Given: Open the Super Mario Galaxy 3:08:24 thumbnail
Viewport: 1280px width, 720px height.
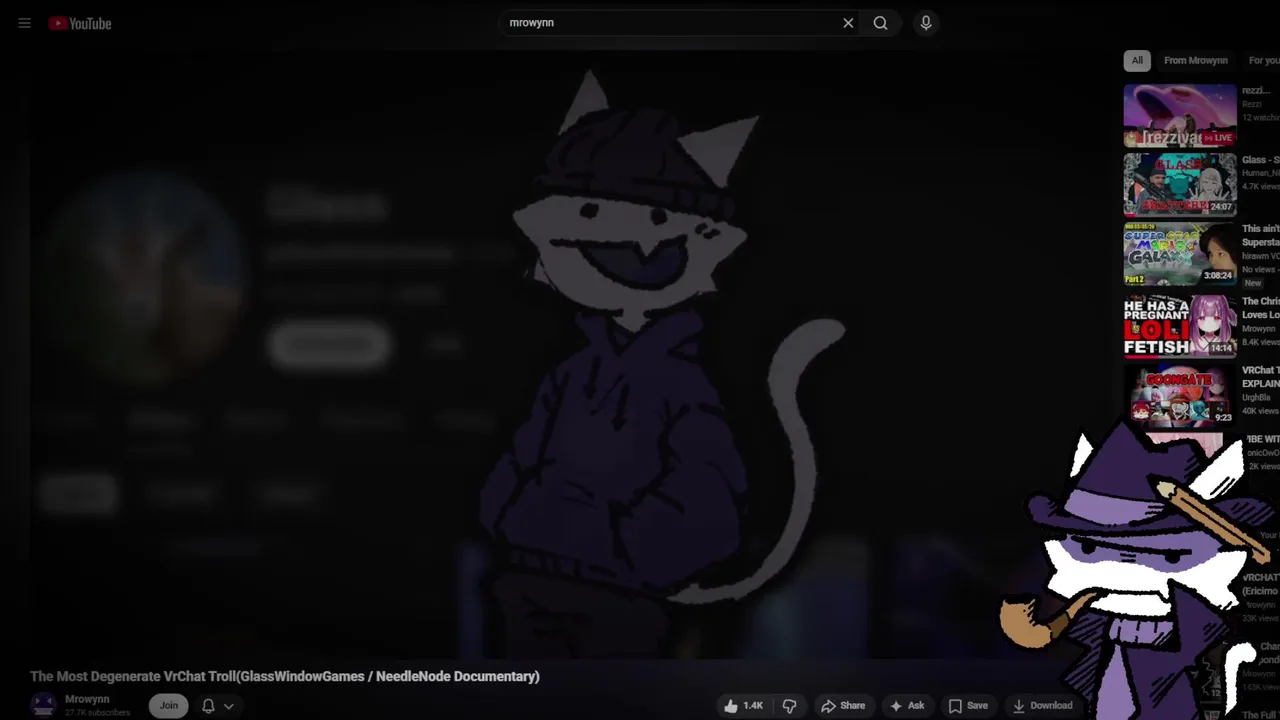Looking at the screenshot, I should [x=1180, y=255].
